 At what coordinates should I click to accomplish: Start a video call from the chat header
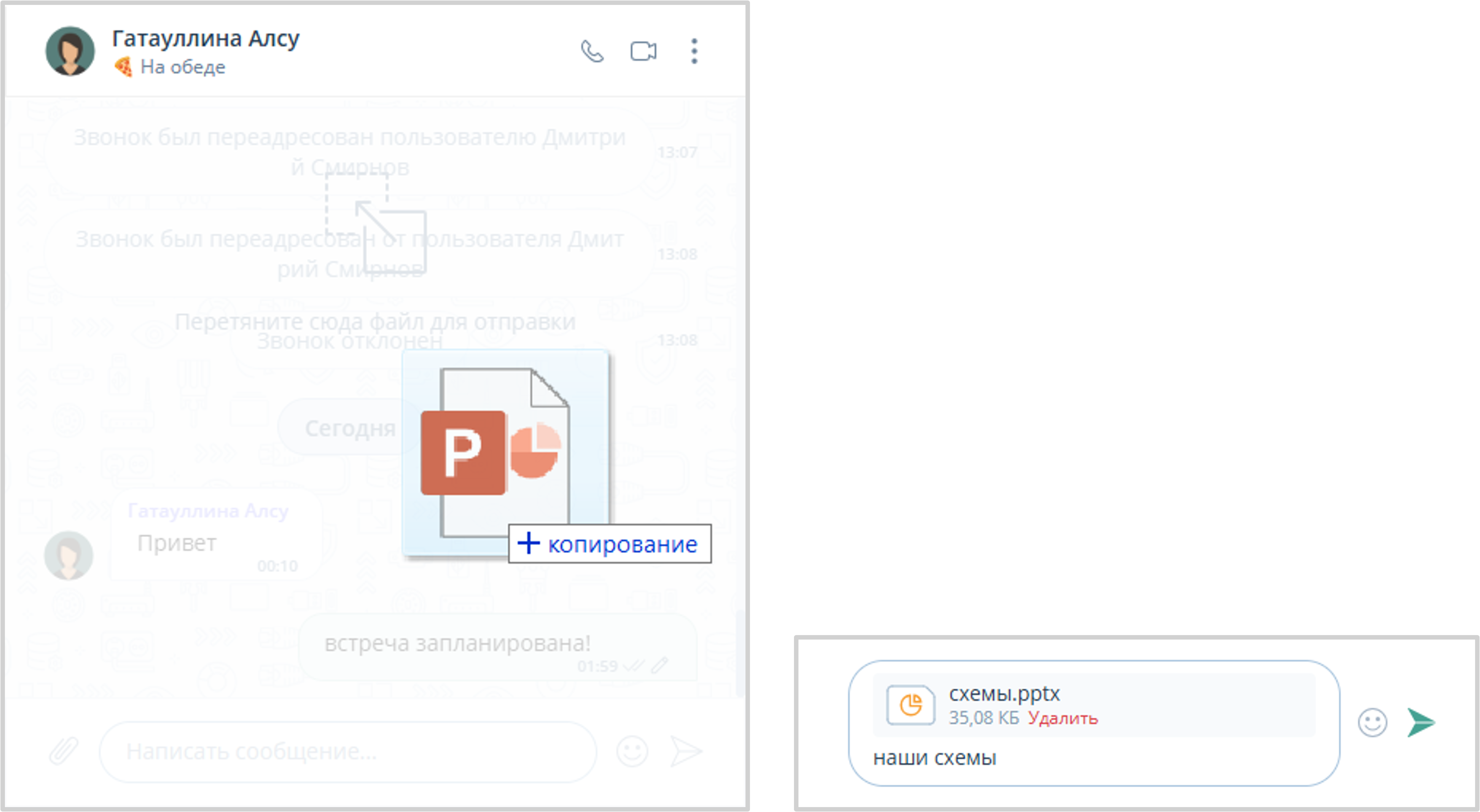[643, 51]
